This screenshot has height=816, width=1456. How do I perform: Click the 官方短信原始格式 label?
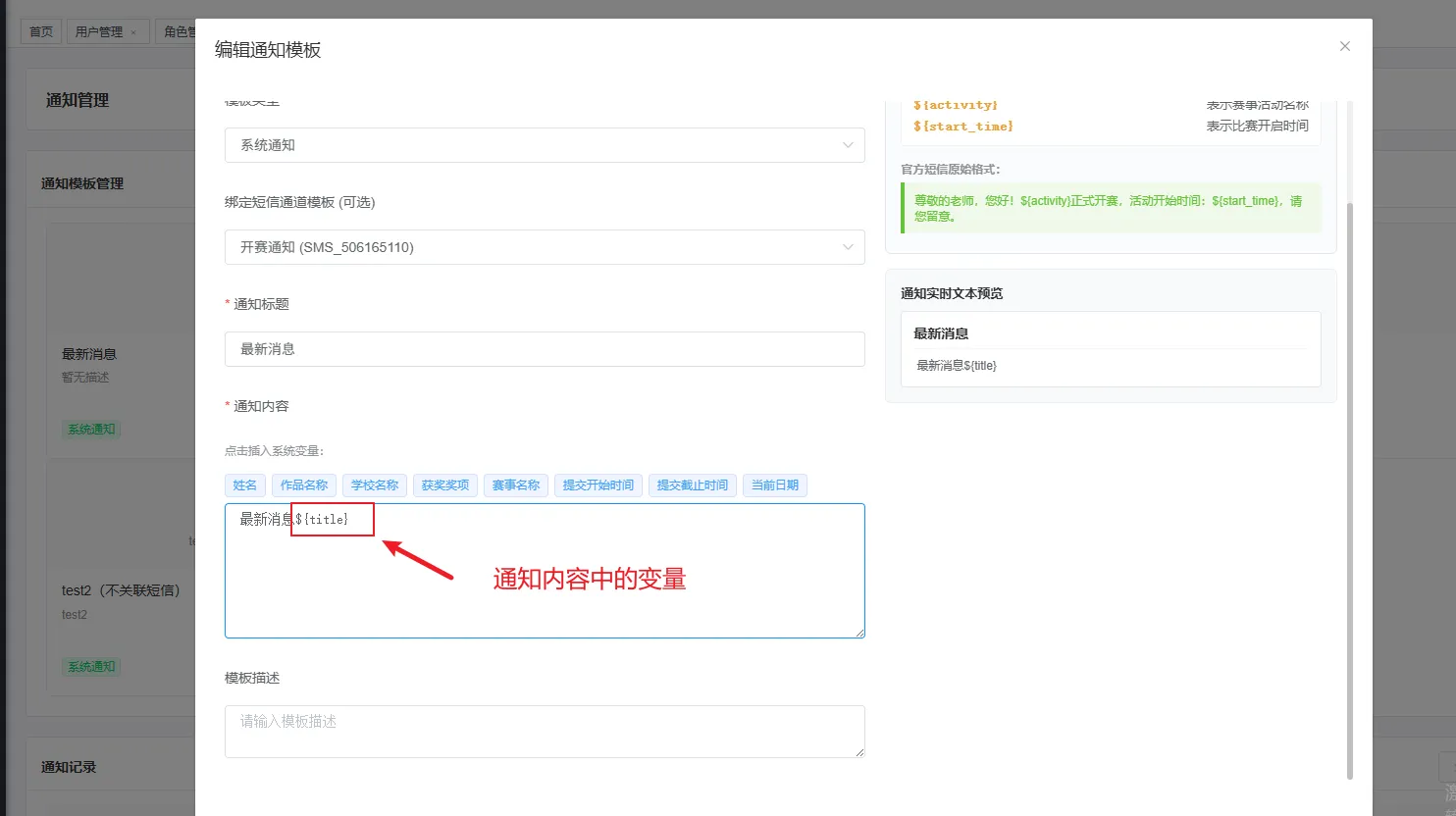951,170
